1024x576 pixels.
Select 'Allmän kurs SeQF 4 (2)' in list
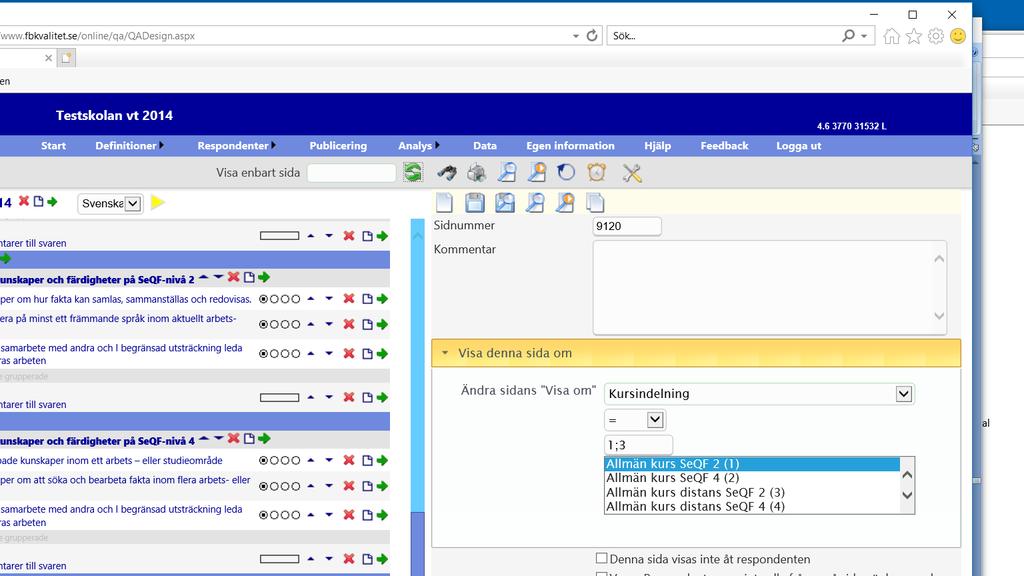pos(752,478)
